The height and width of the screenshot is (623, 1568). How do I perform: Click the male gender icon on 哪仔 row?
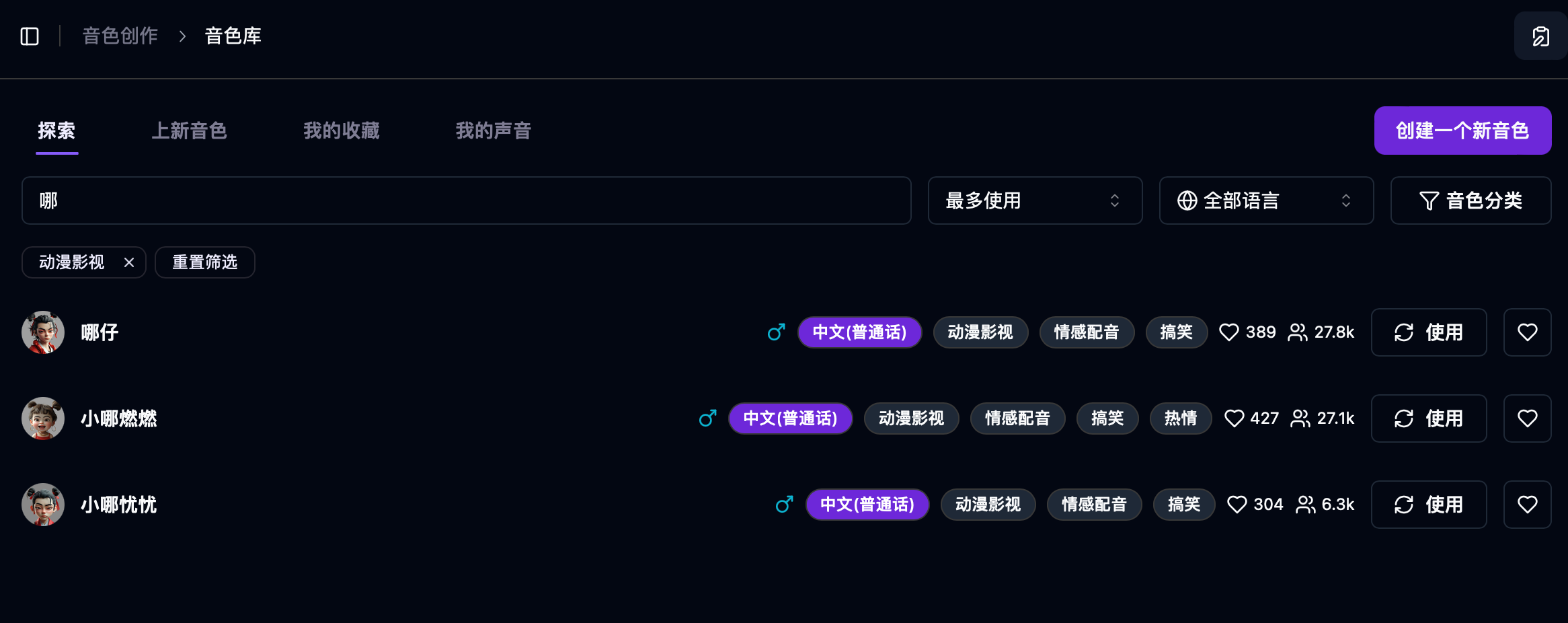pos(776,332)
